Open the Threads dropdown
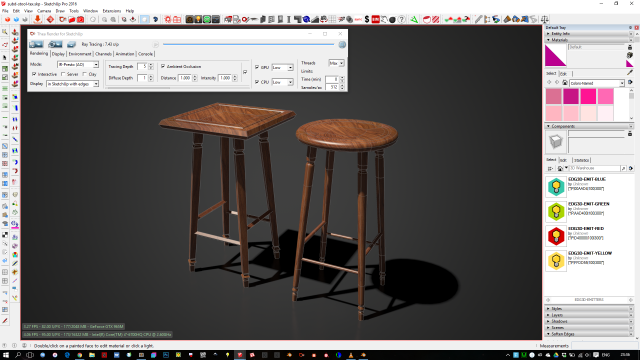640x360 pixels. point(336,63)
